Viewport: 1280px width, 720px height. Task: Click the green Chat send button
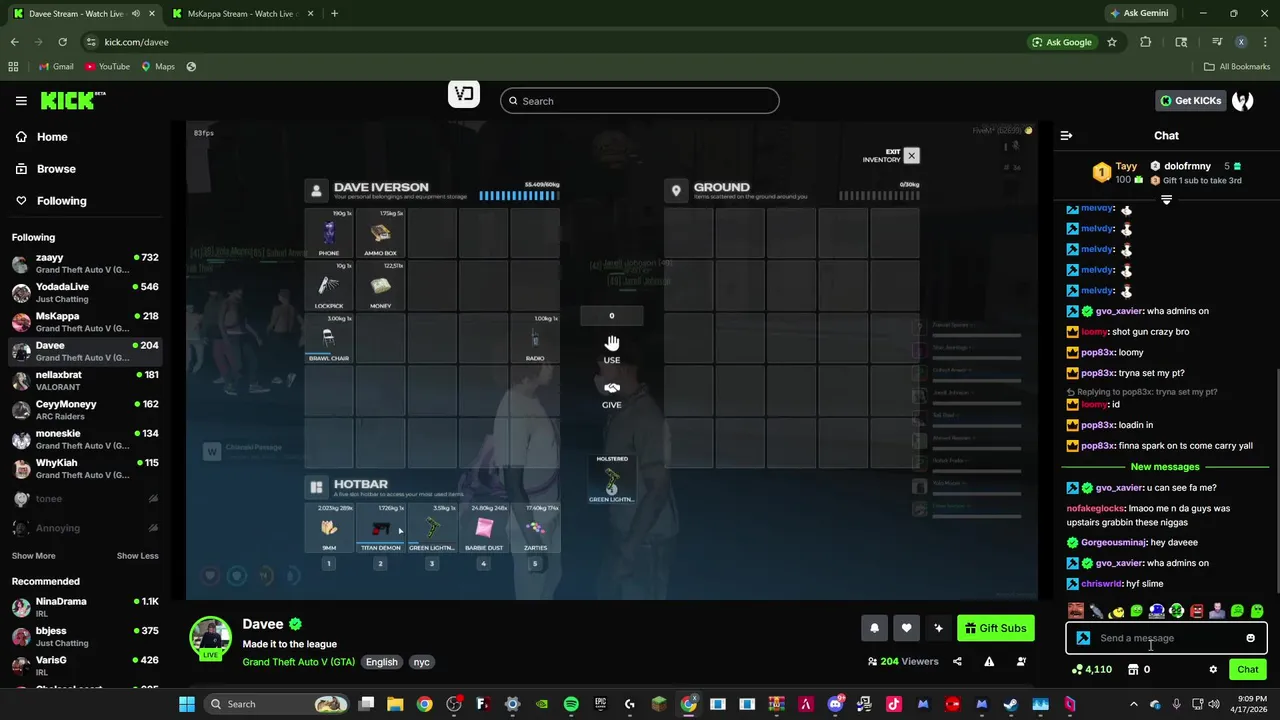1248,670
